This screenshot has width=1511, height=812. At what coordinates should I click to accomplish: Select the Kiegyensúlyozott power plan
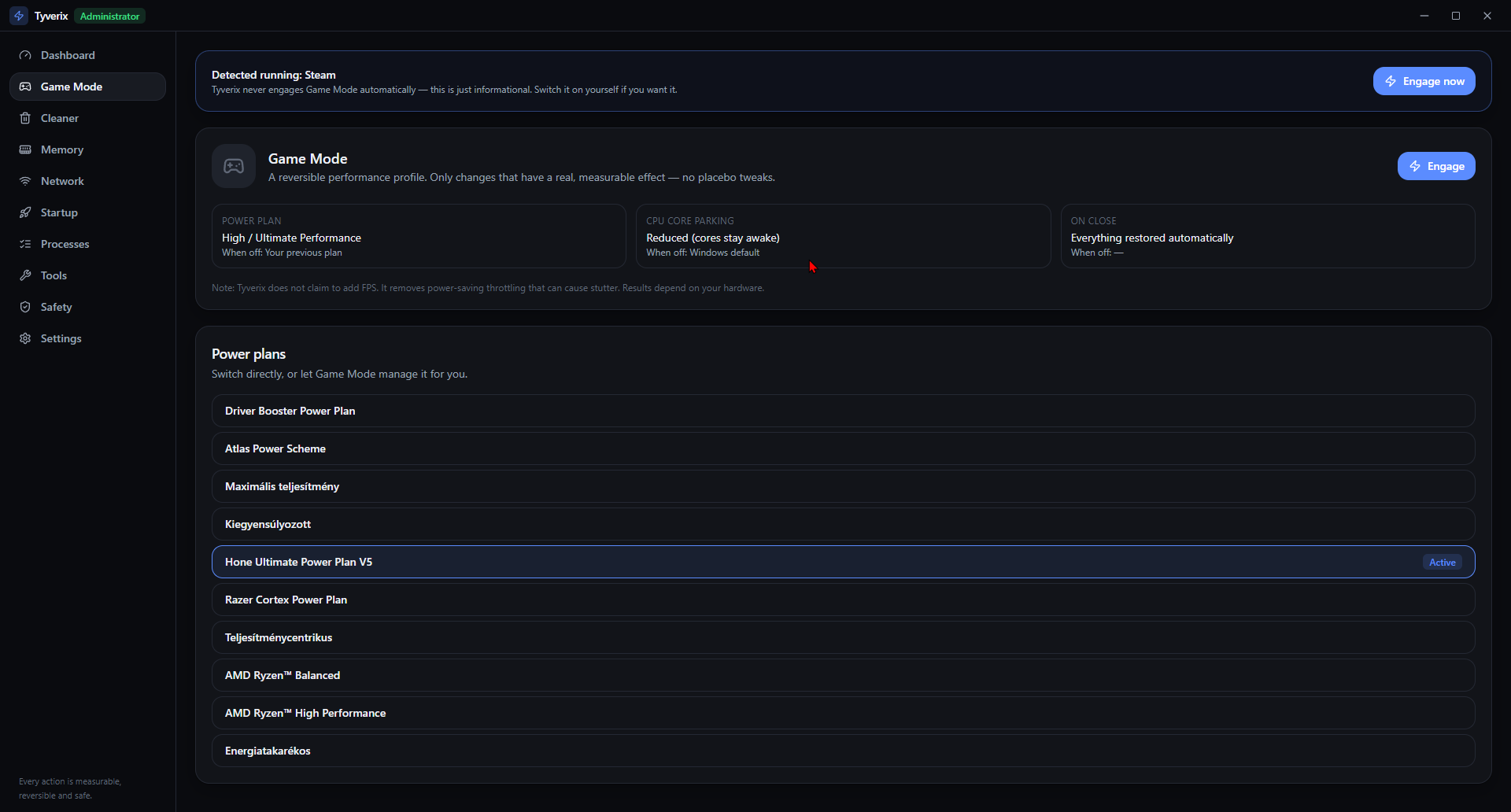click(843, 524)
